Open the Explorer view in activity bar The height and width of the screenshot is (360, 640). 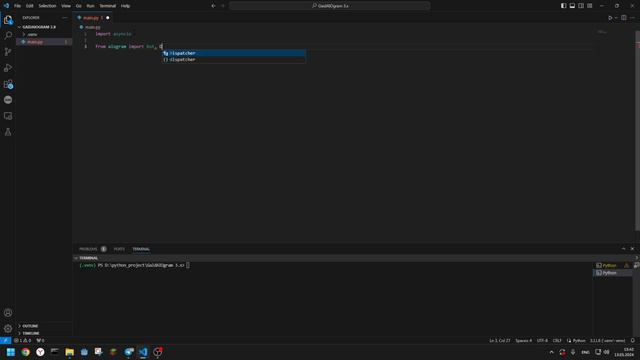8,20
